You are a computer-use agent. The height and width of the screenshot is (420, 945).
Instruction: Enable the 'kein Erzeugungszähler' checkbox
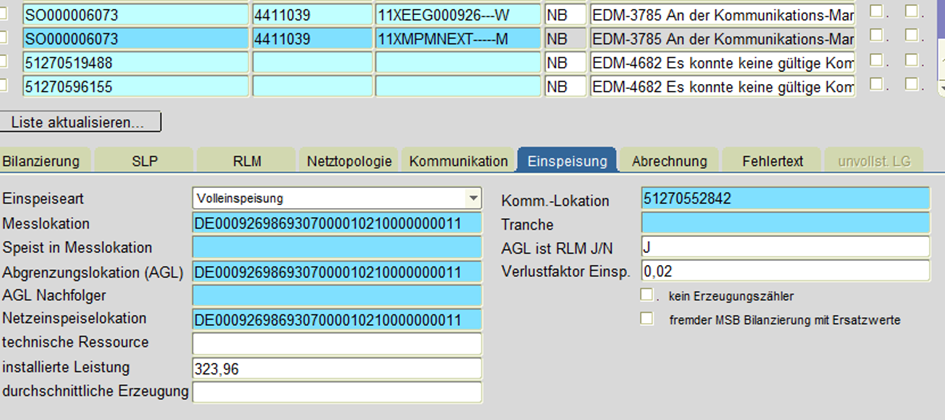[647, 295]
